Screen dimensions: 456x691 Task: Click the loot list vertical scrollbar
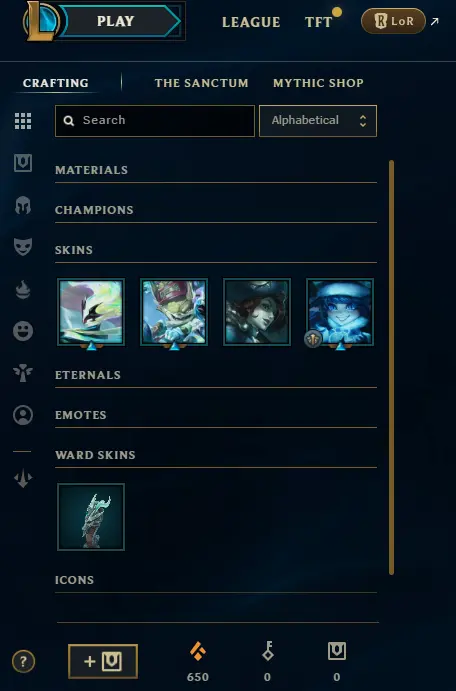(391, 368)
